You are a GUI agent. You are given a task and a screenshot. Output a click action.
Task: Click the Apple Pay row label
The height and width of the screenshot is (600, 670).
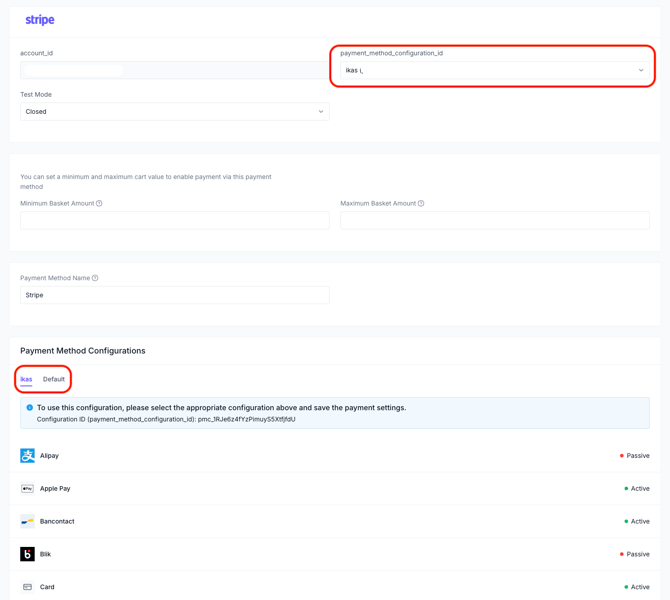(x=55, y=488)
